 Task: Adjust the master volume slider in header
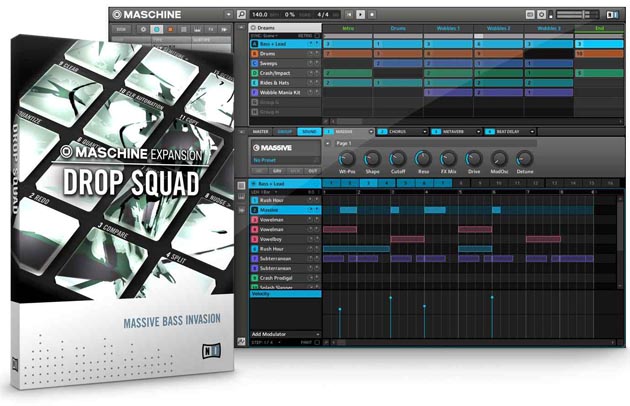click(x=577, y=14)
